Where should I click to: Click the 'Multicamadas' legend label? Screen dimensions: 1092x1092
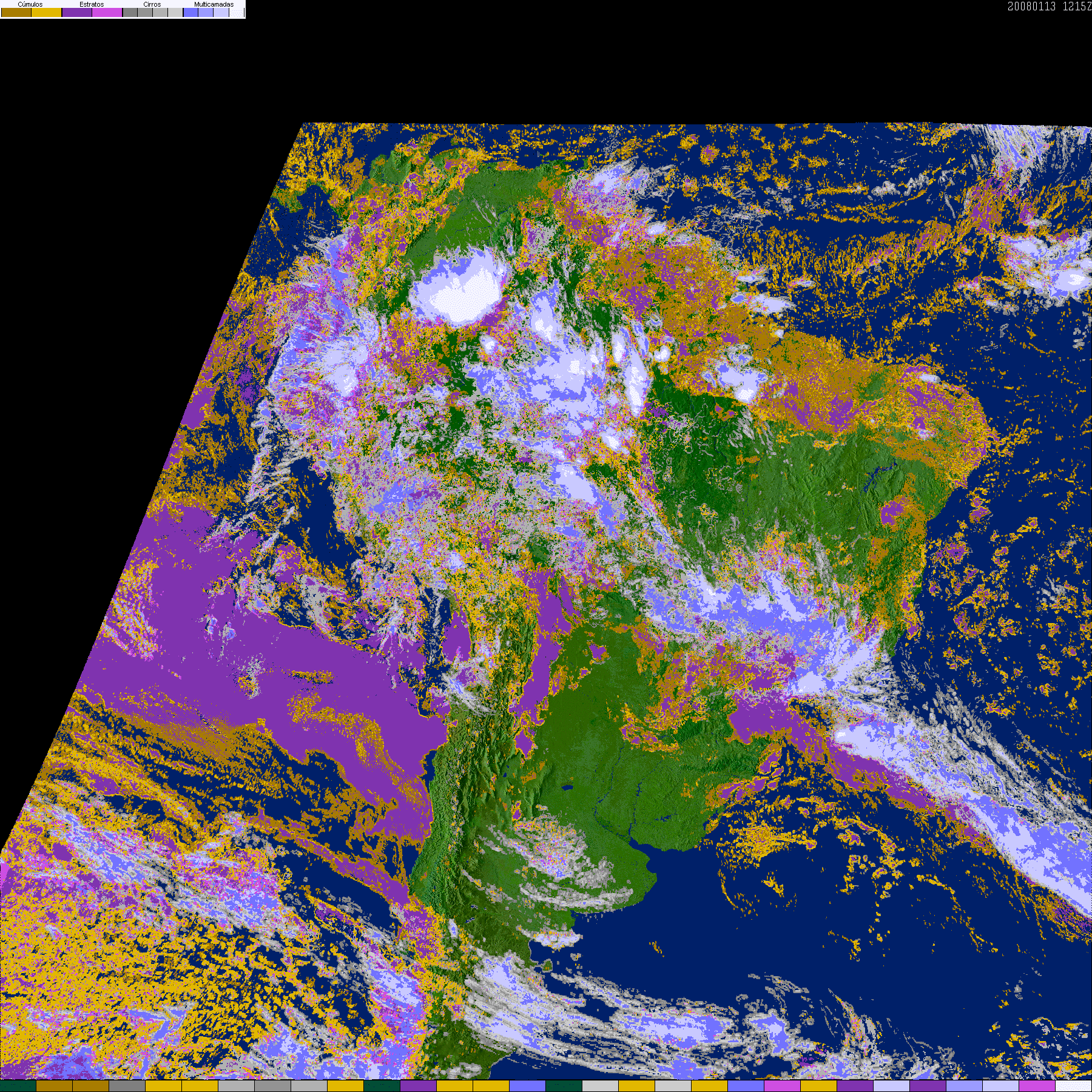(214, 4)
